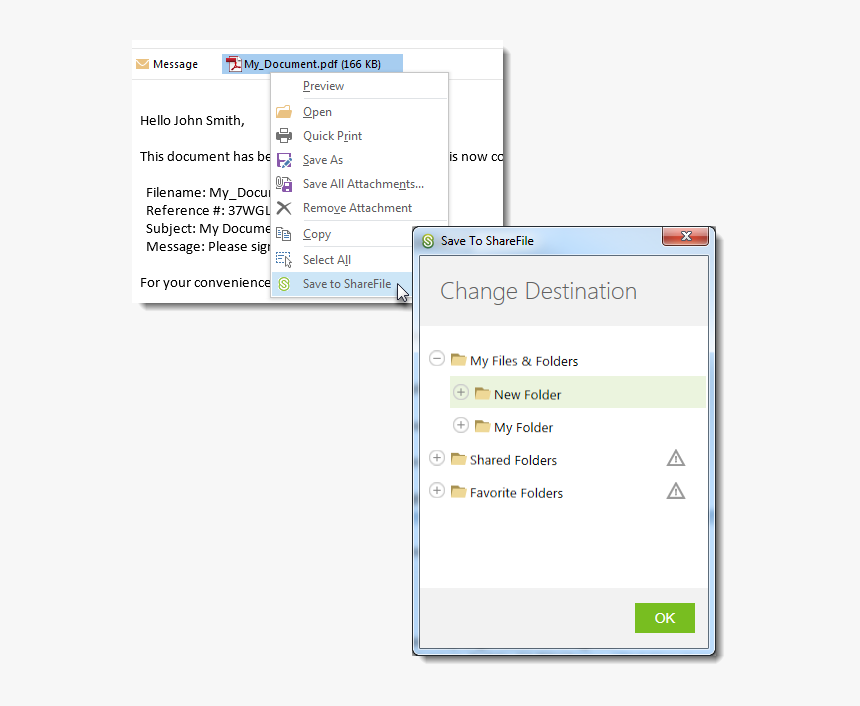Collapse the My Files & Folders tree node
860x706 pixels.
tap(437, 359)
